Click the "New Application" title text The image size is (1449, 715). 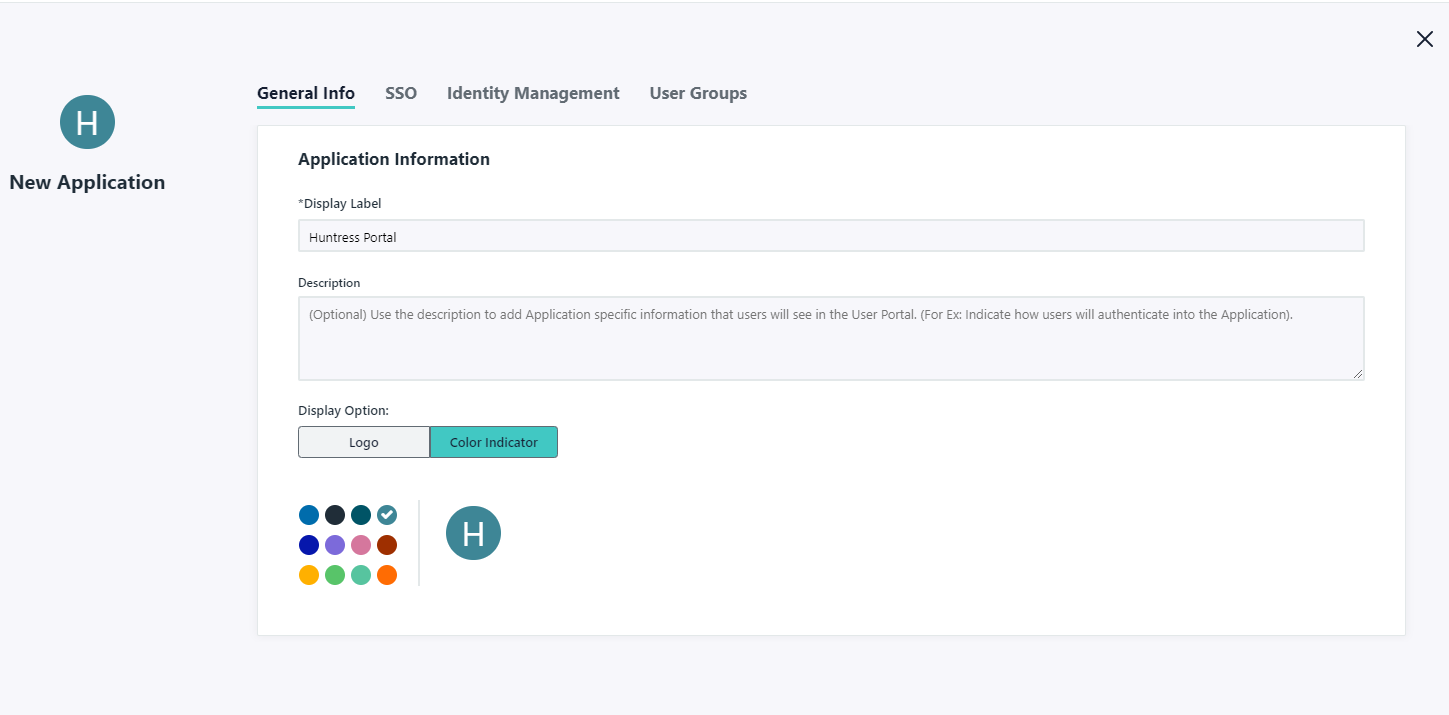[x=87, y=182]
